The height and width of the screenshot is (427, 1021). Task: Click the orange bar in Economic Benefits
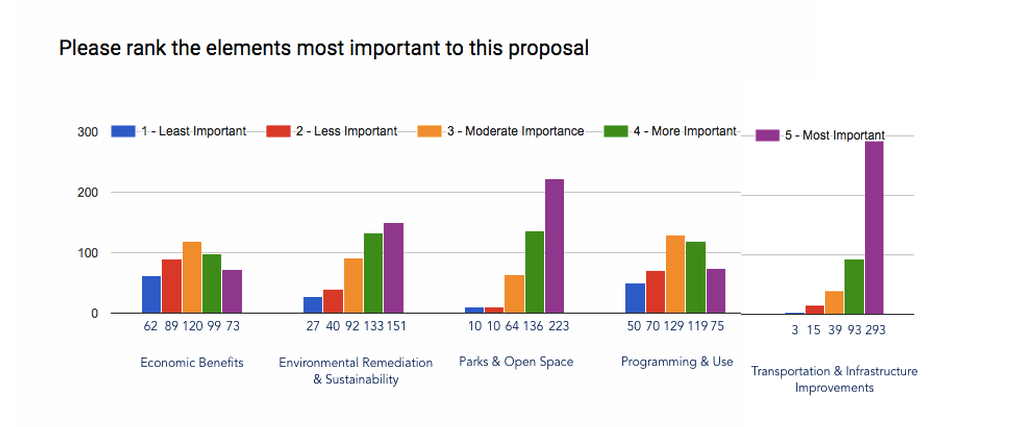coord(191,277)
